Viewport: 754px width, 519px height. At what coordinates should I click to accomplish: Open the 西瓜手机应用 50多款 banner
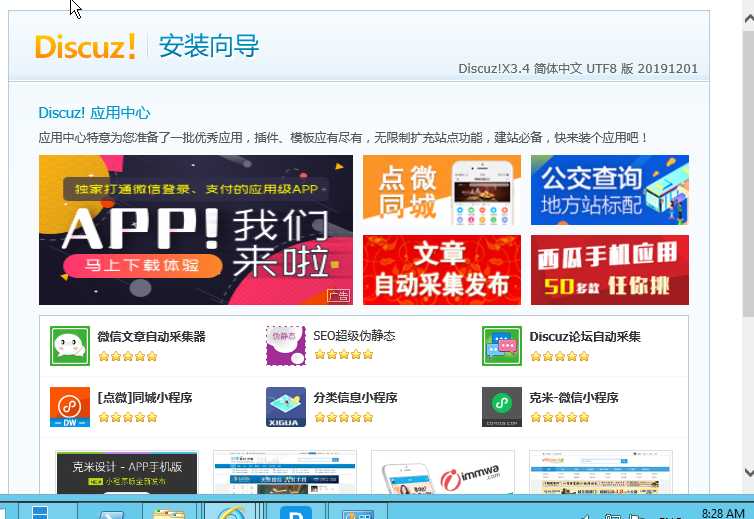(x=610, y=270)
